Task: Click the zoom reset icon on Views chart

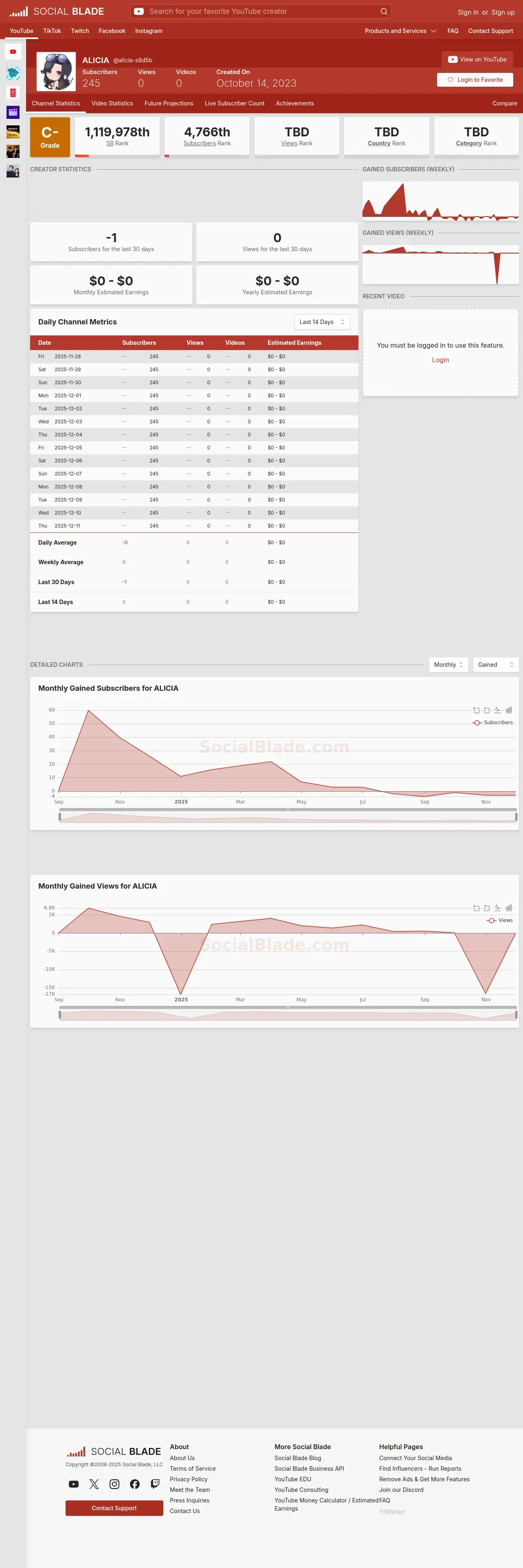Action: click(486, 908)
